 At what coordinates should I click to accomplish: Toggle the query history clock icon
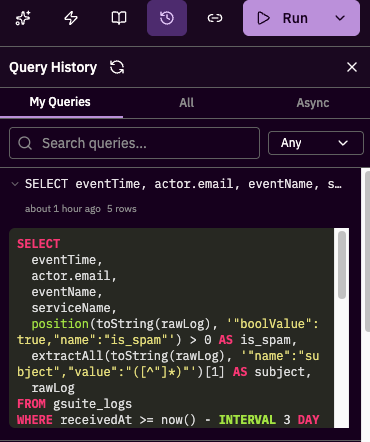[x=167, y=18]
